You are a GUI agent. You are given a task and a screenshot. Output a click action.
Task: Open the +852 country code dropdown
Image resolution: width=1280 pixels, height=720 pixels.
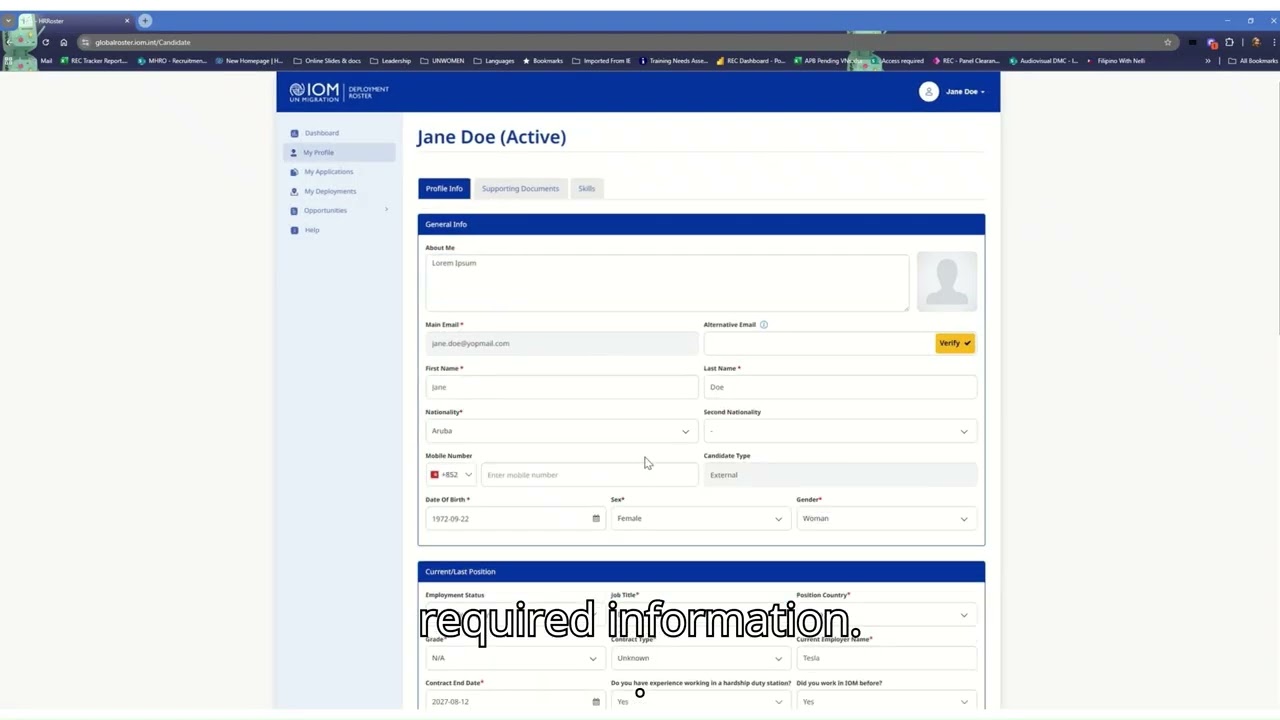point(451,475)
